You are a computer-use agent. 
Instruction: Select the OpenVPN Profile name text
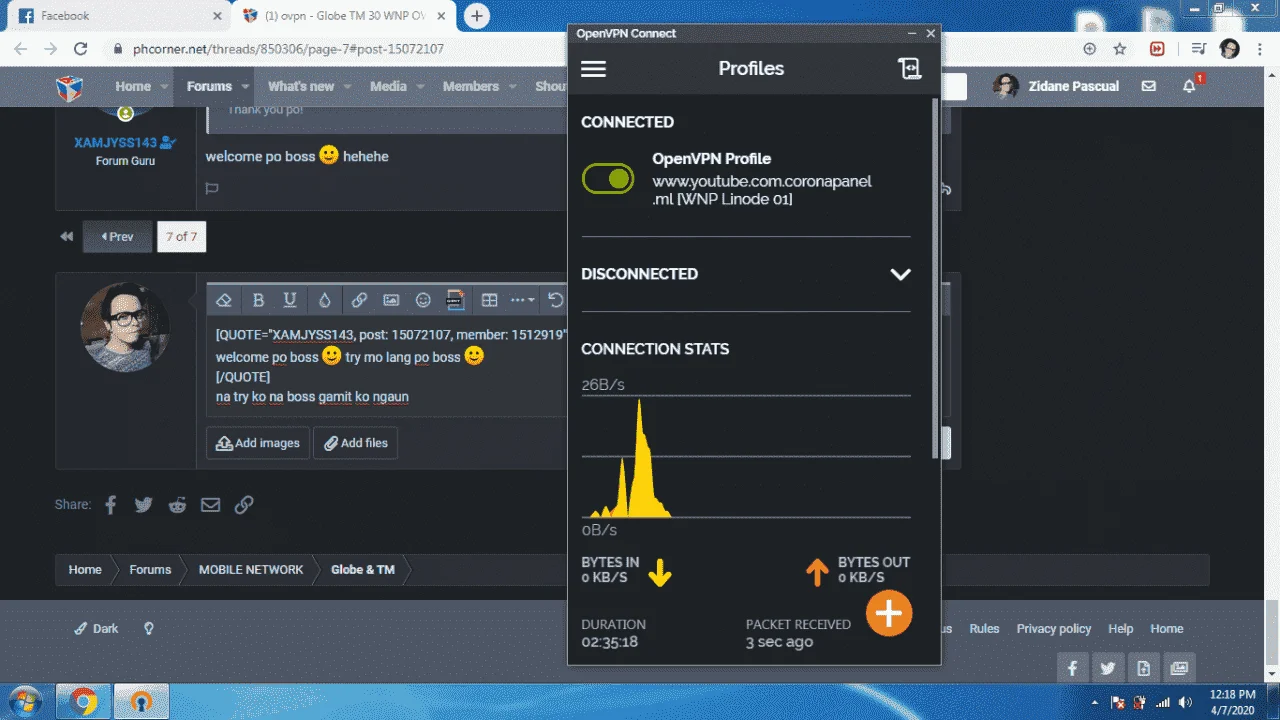pos(711,158)
